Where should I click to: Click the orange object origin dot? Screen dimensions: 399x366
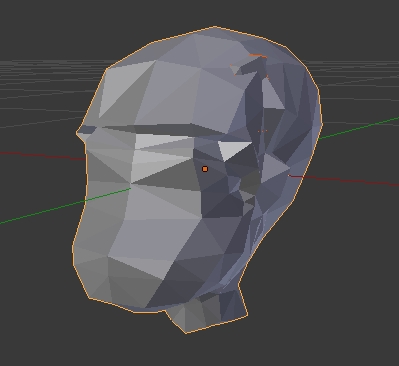[205, 169]
